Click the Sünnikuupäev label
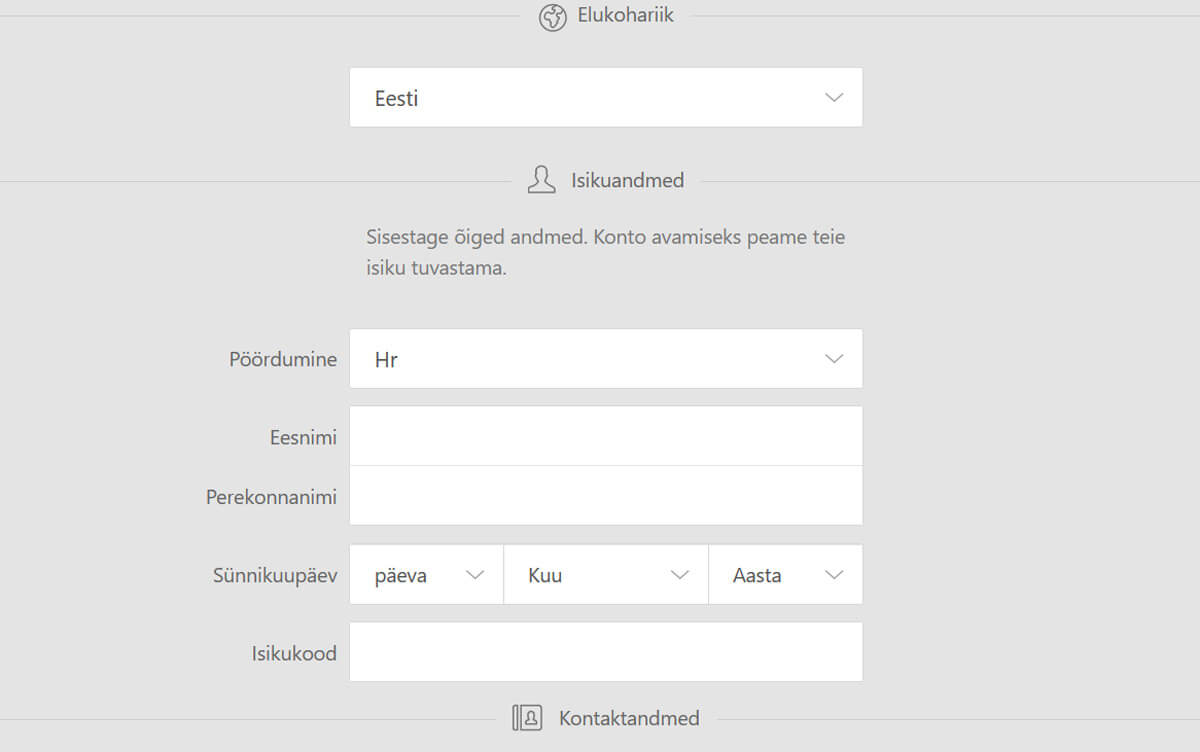 pyautogui.click(x=275, y=576)
